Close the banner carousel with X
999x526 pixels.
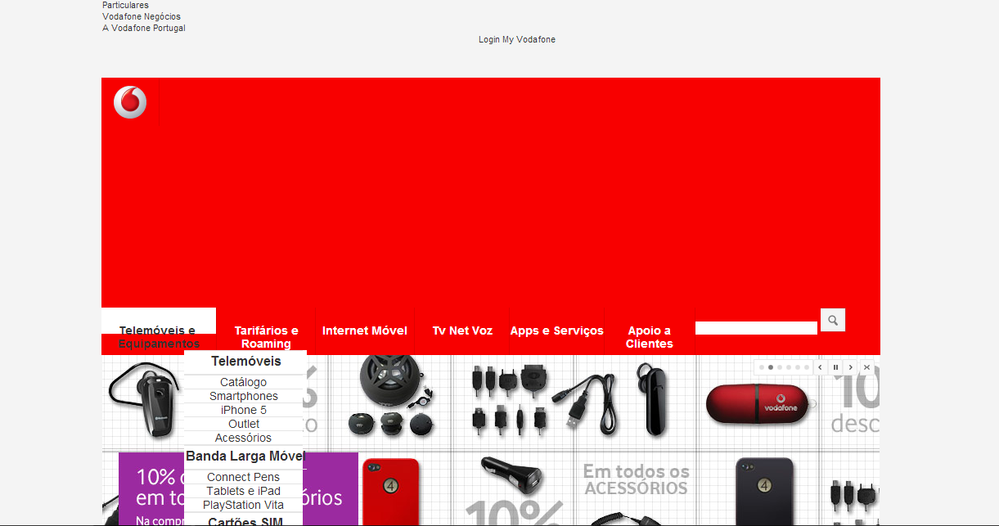click(x=866, y=367)
